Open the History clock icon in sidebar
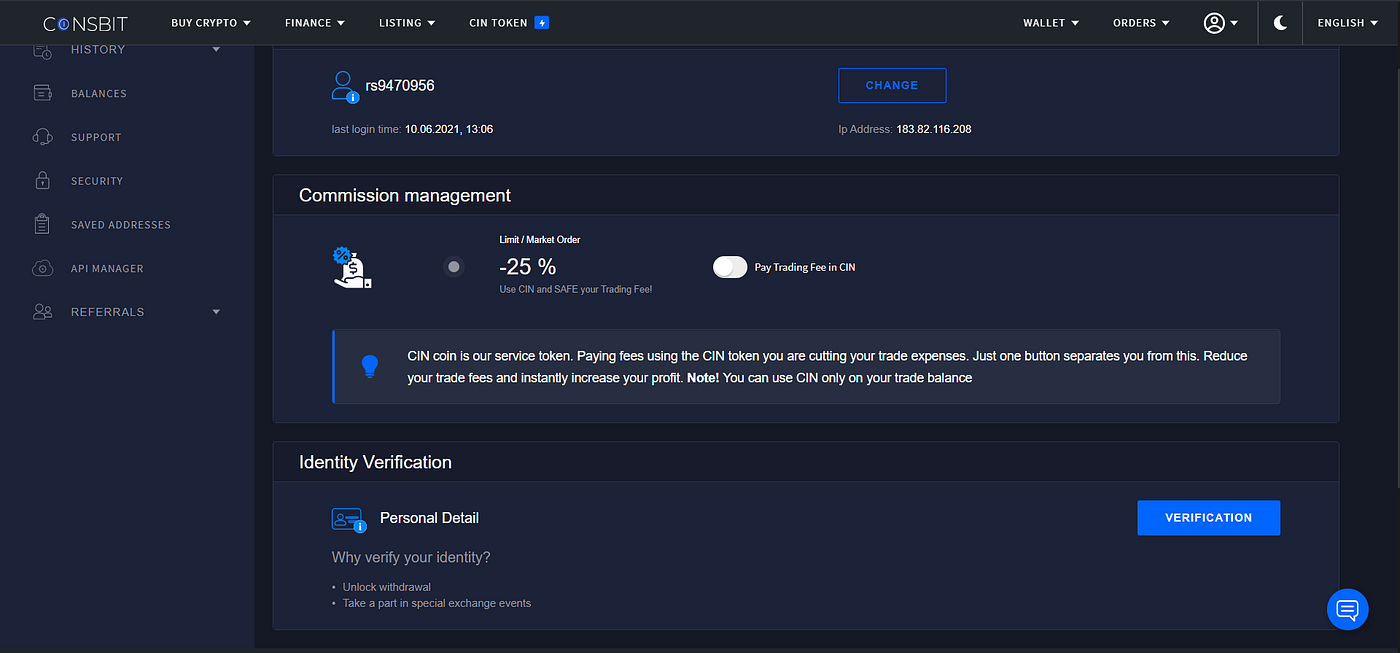The width and height of the screenshot is (1400, 653). point(42,50)
